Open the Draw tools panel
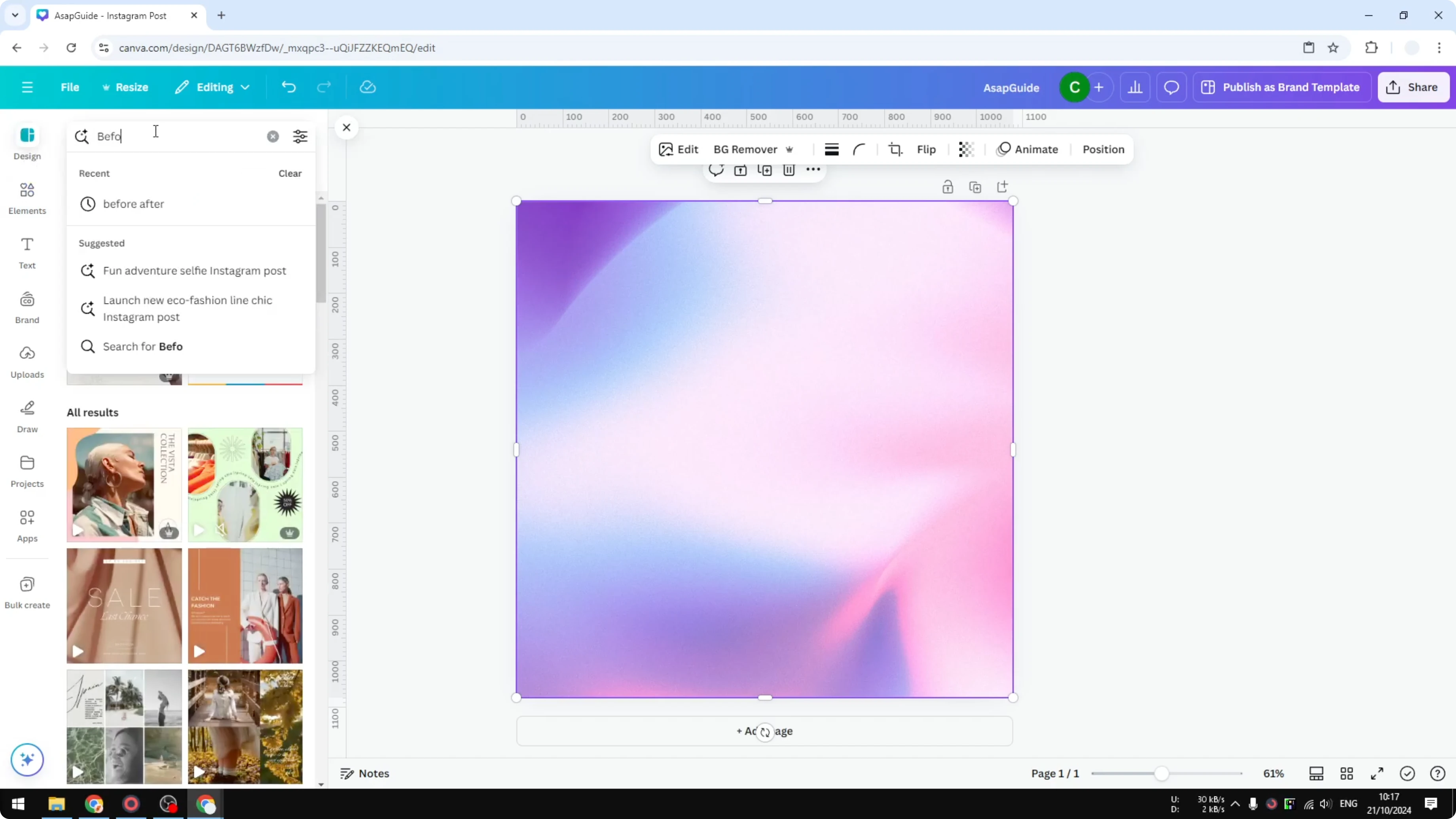 point(27,417)
